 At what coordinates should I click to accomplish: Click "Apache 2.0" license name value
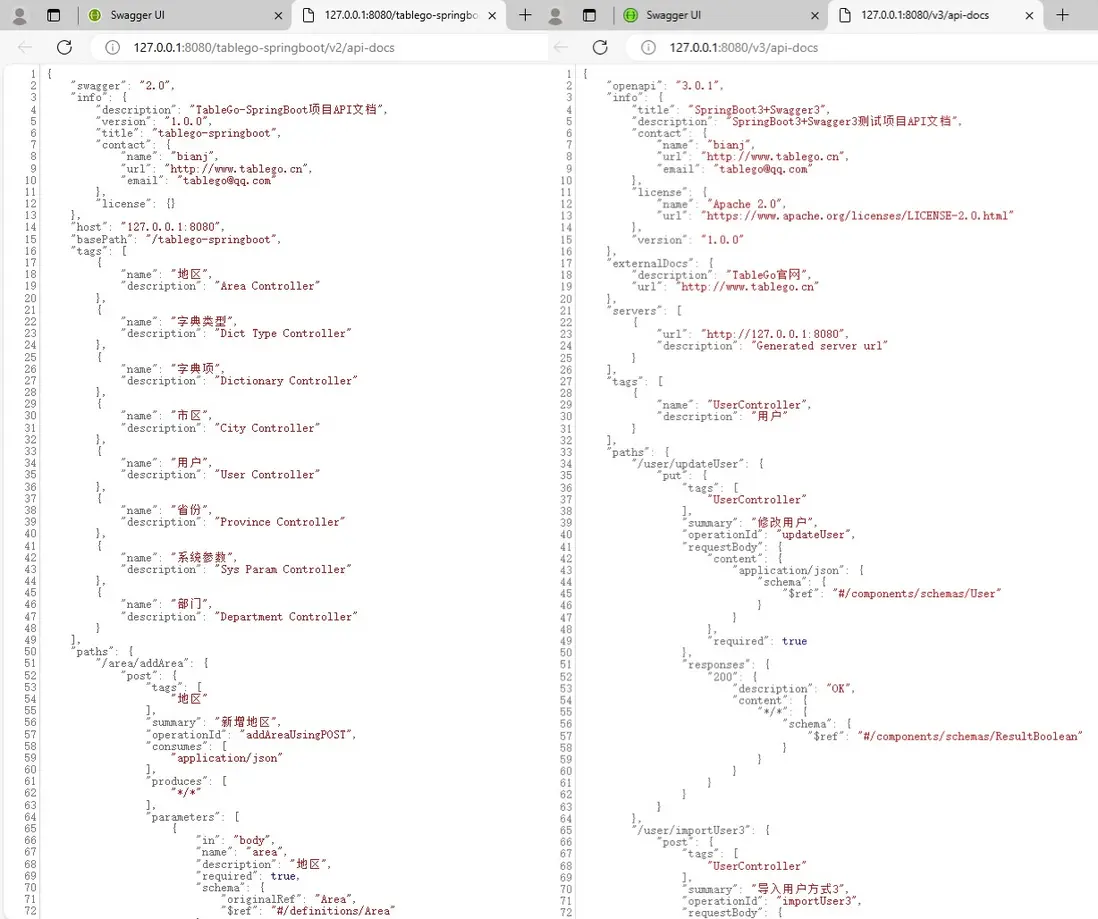[746, 204]
